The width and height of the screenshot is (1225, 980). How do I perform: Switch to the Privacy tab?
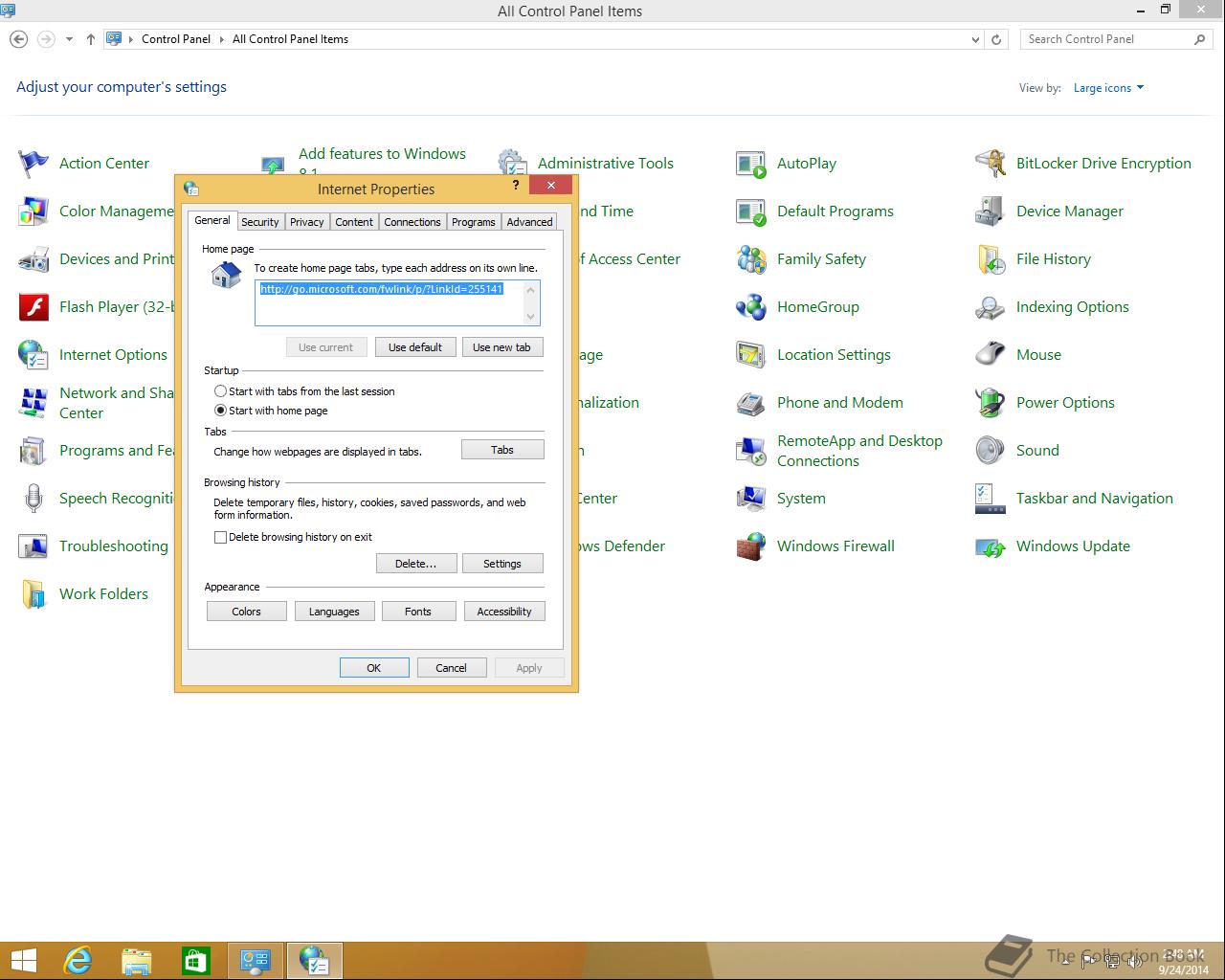[307, 222]
